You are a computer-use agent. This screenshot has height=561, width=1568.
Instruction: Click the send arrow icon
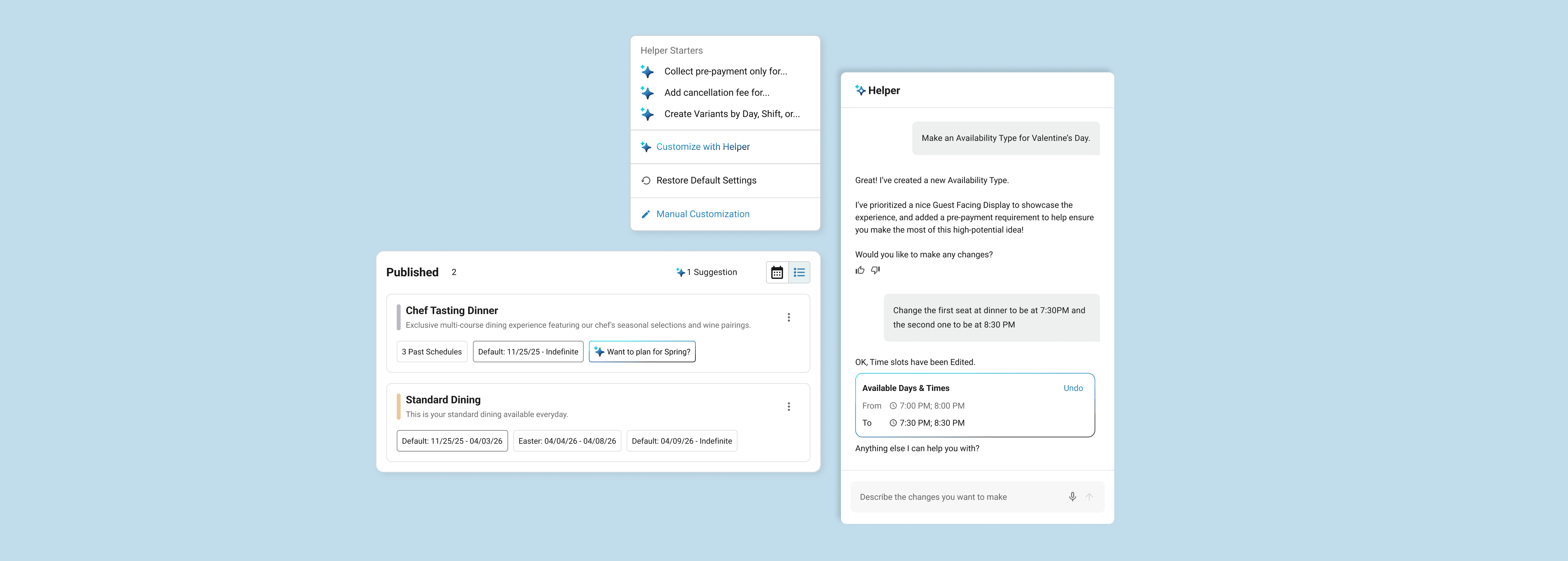(1090, 497)
